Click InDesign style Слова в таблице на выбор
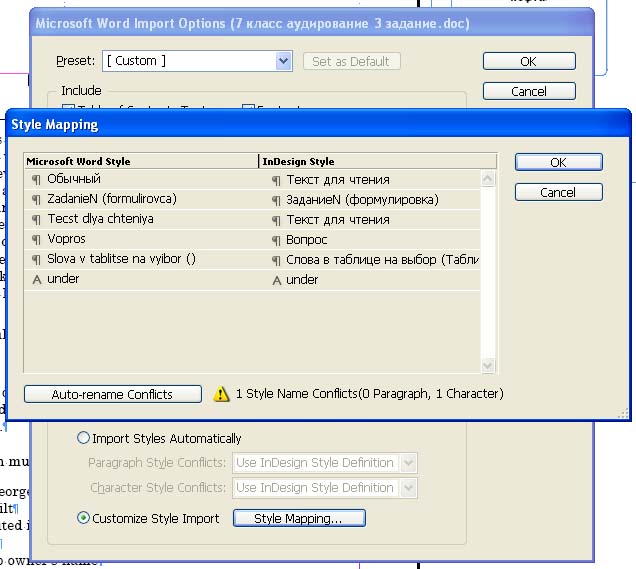Screen dimensions: 636x569 point(382,260)
